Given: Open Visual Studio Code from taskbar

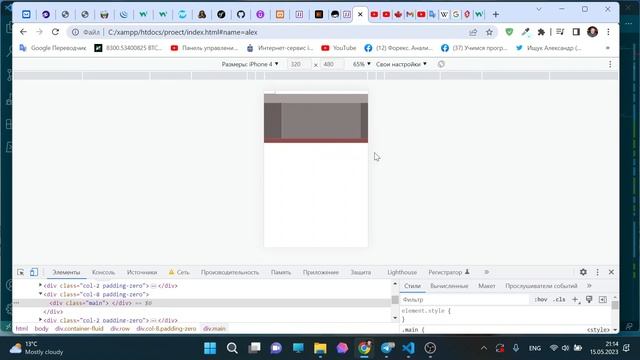Looking at the screenshot, I should pos(408,348).
